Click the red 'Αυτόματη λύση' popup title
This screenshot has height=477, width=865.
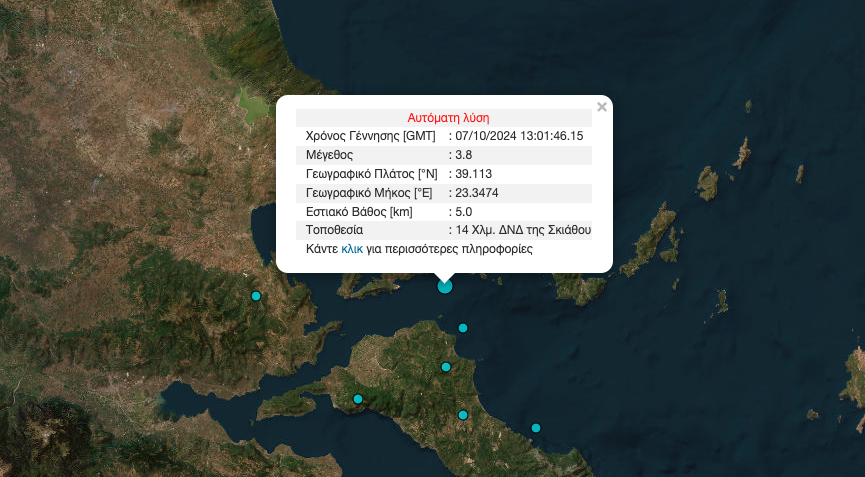[x=448, y=117]
